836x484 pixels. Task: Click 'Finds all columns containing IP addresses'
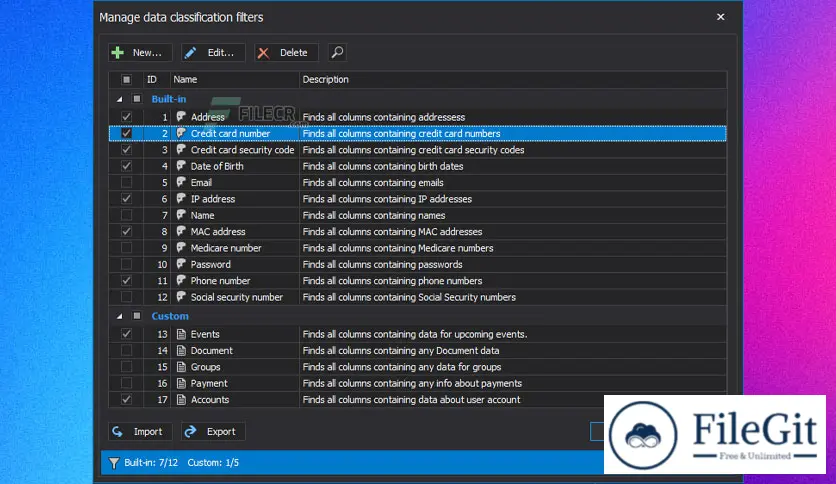tap(387, 199)
